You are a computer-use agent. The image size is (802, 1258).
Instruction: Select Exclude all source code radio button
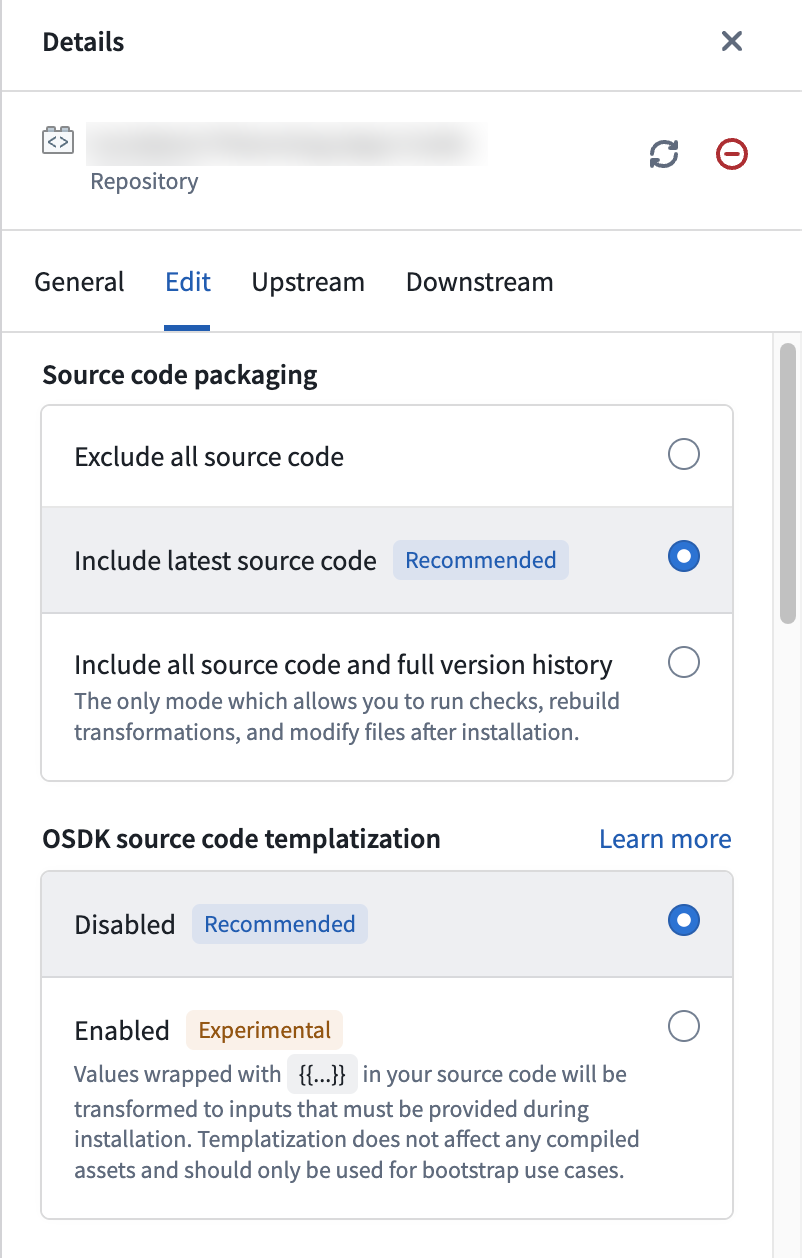click(684, 456)
